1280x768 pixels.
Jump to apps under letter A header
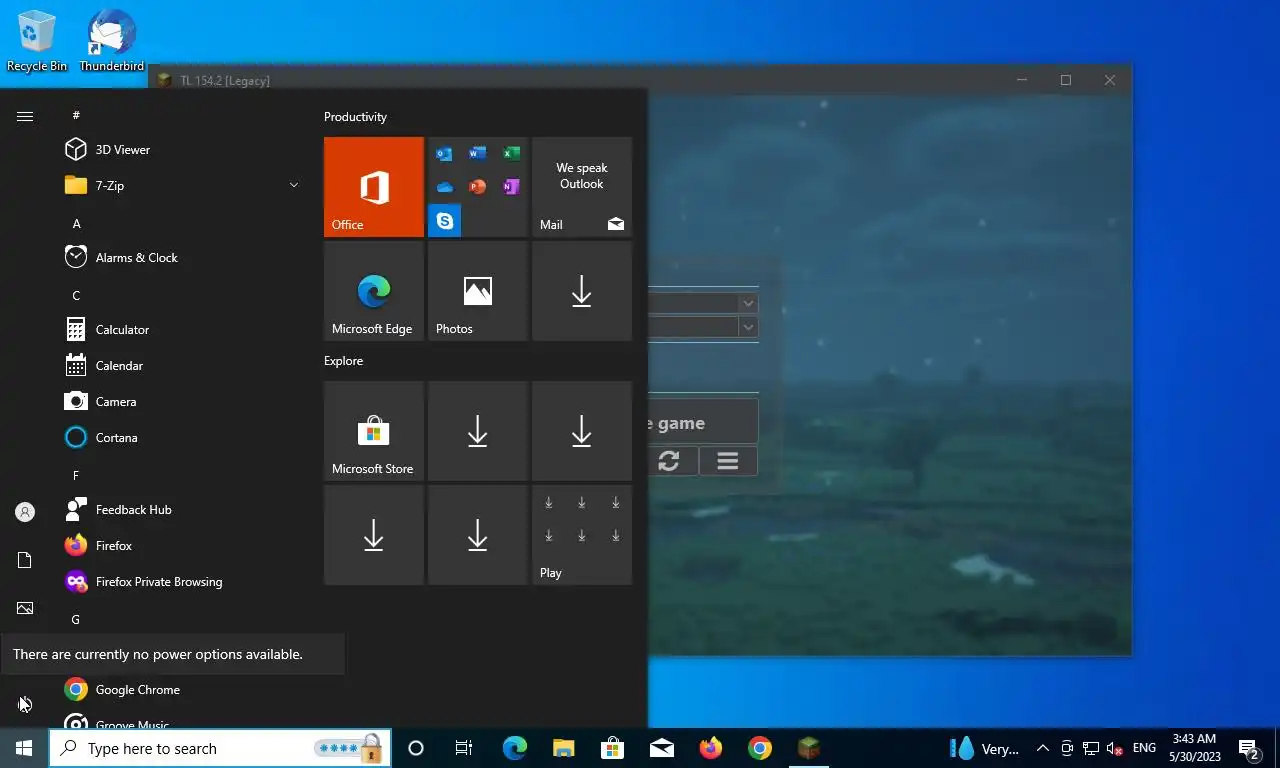(x=76, y=224)
